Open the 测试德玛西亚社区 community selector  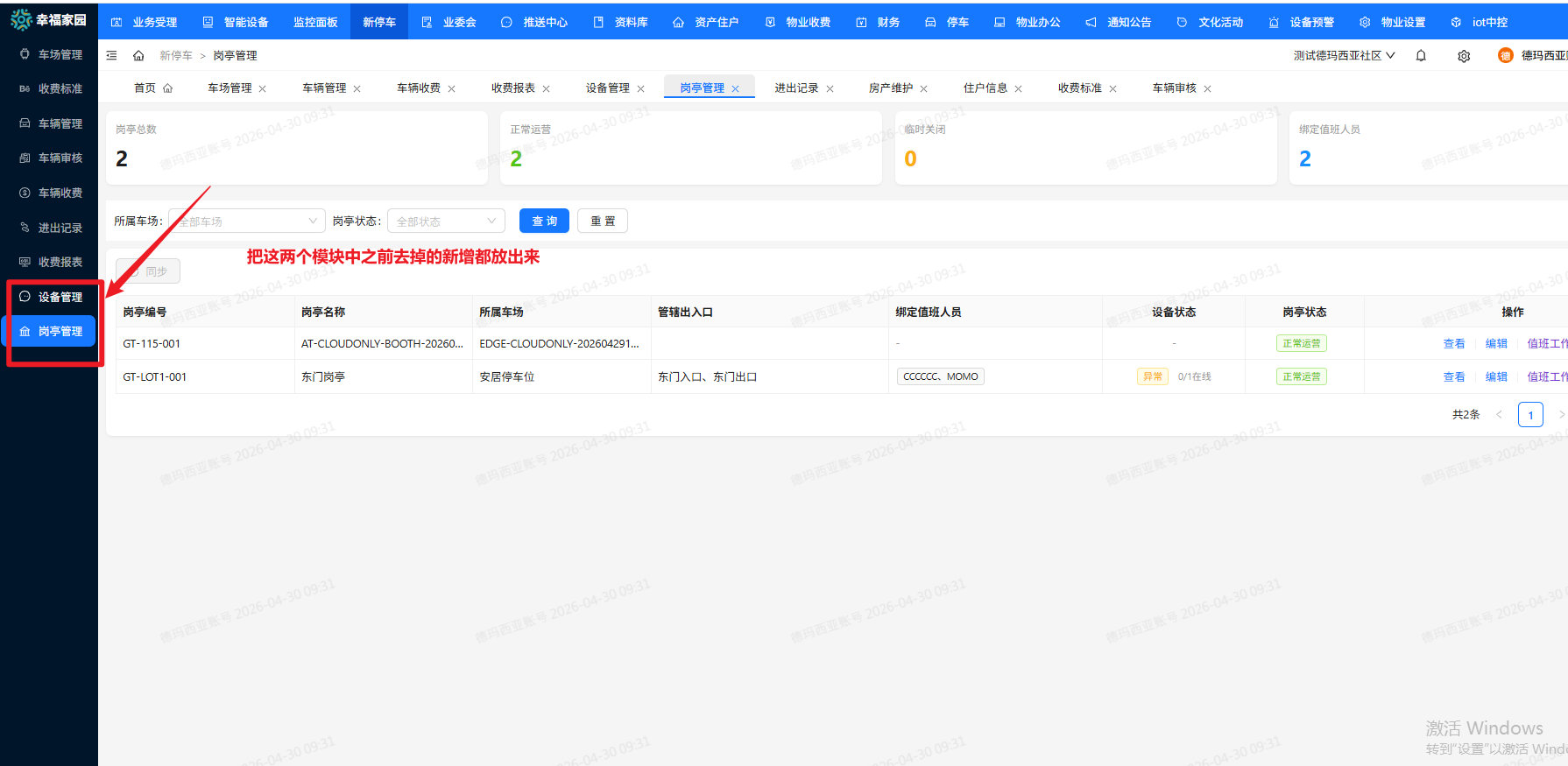pos(1344,55)
